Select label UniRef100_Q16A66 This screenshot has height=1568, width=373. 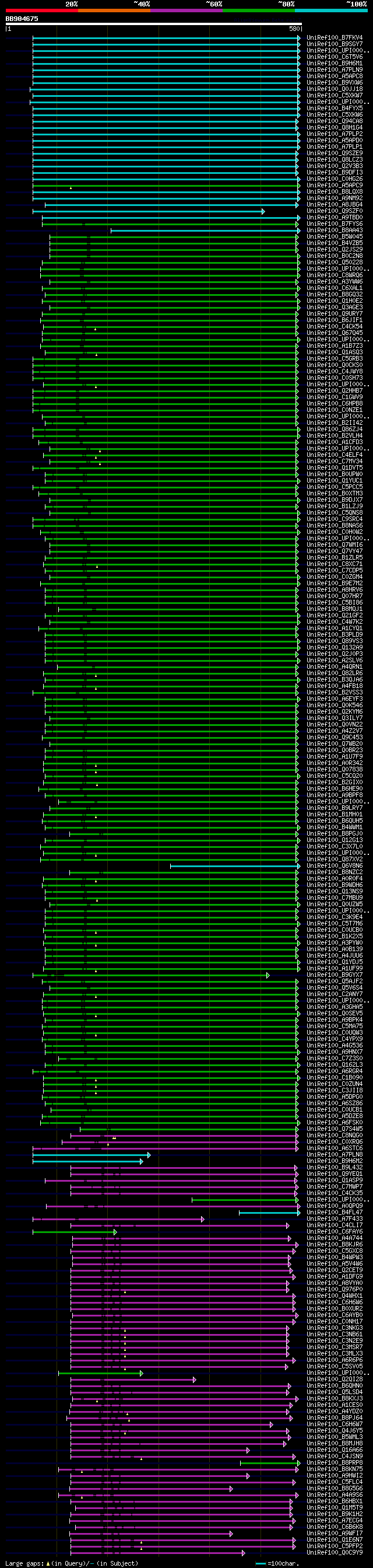pos(334,1450)
